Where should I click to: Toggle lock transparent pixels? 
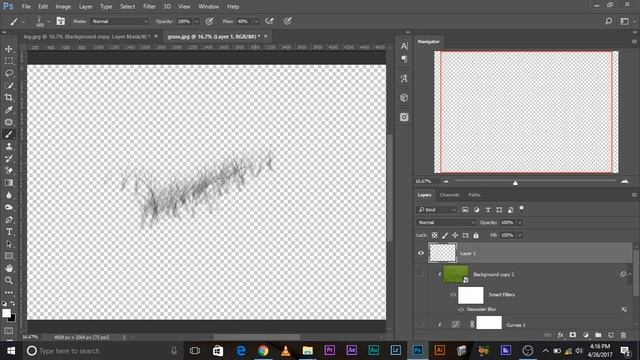pos(434,235)
